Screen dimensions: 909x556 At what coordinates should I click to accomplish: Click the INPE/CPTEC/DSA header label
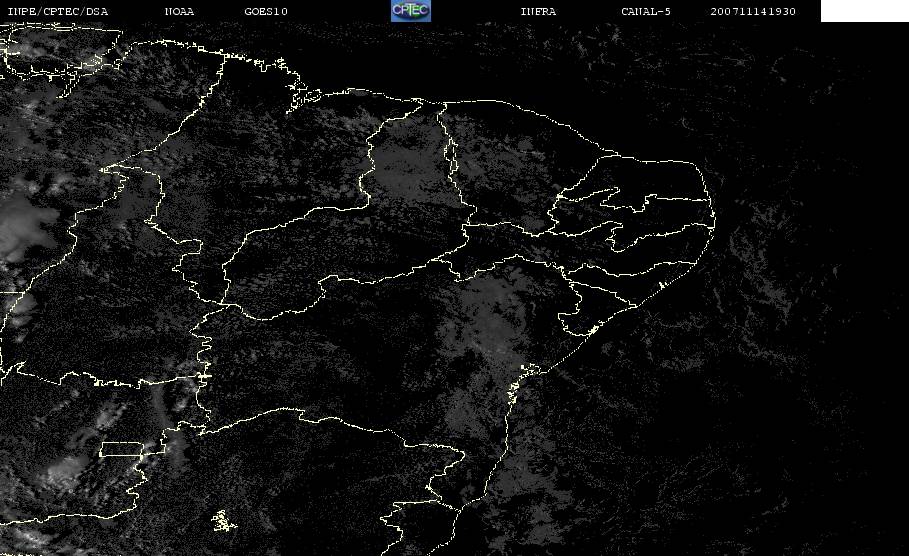point(57,12)
